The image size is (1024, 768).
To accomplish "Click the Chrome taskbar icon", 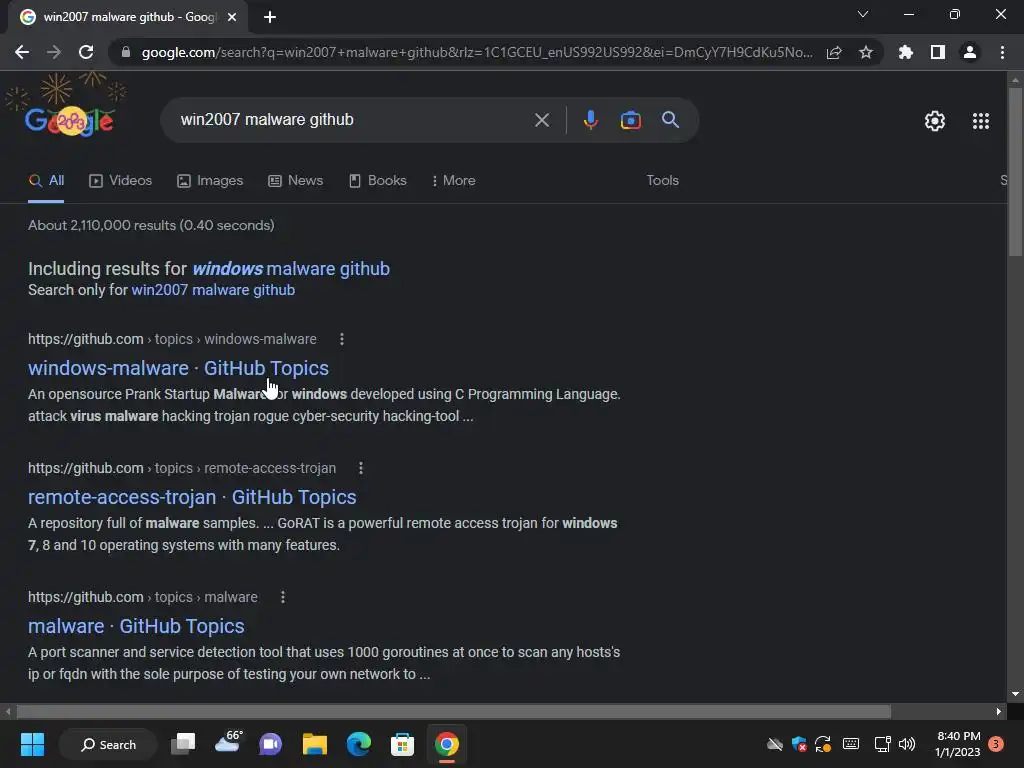I will [x=447, y=744].
